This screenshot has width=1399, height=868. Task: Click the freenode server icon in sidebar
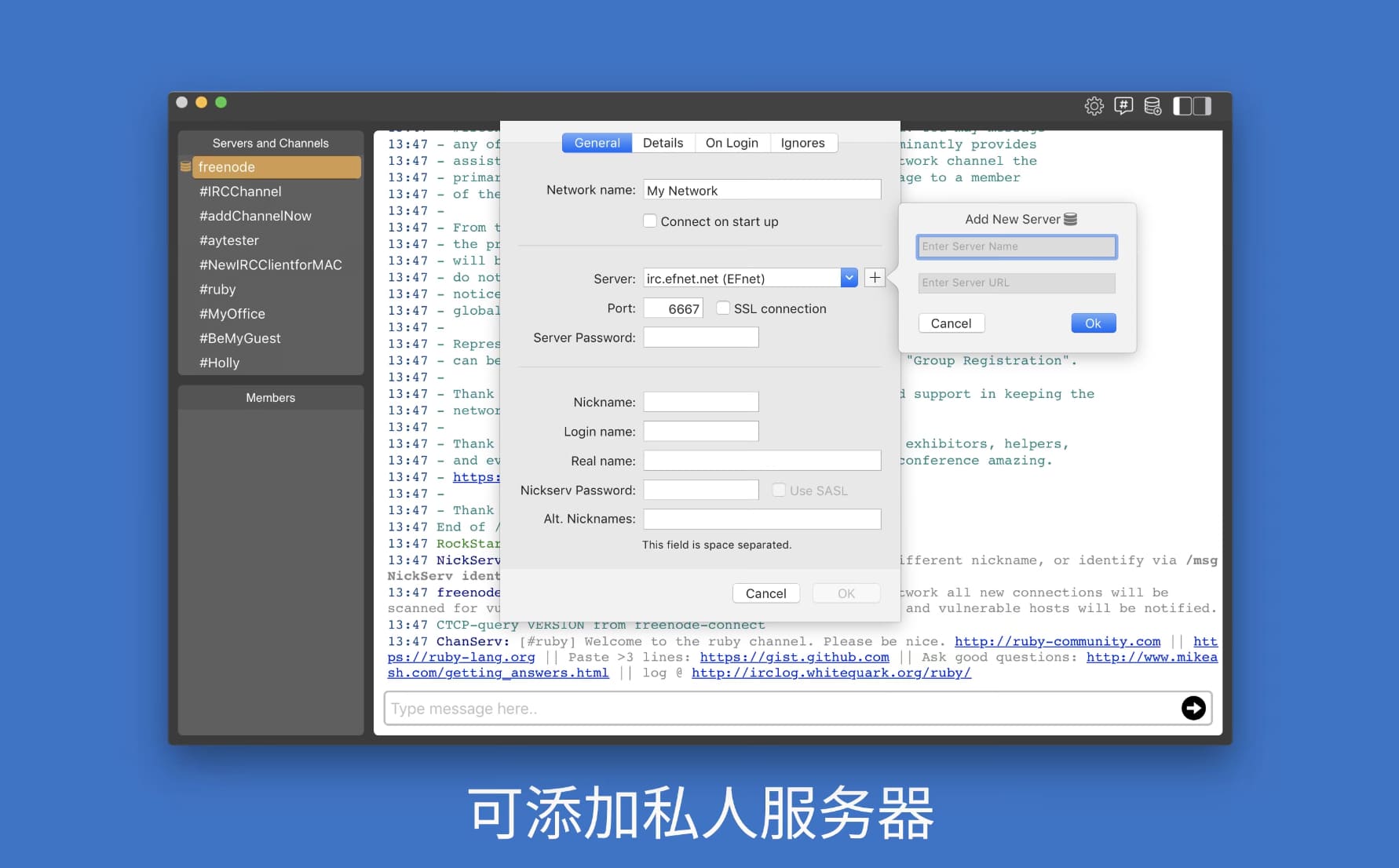[186, 166]
